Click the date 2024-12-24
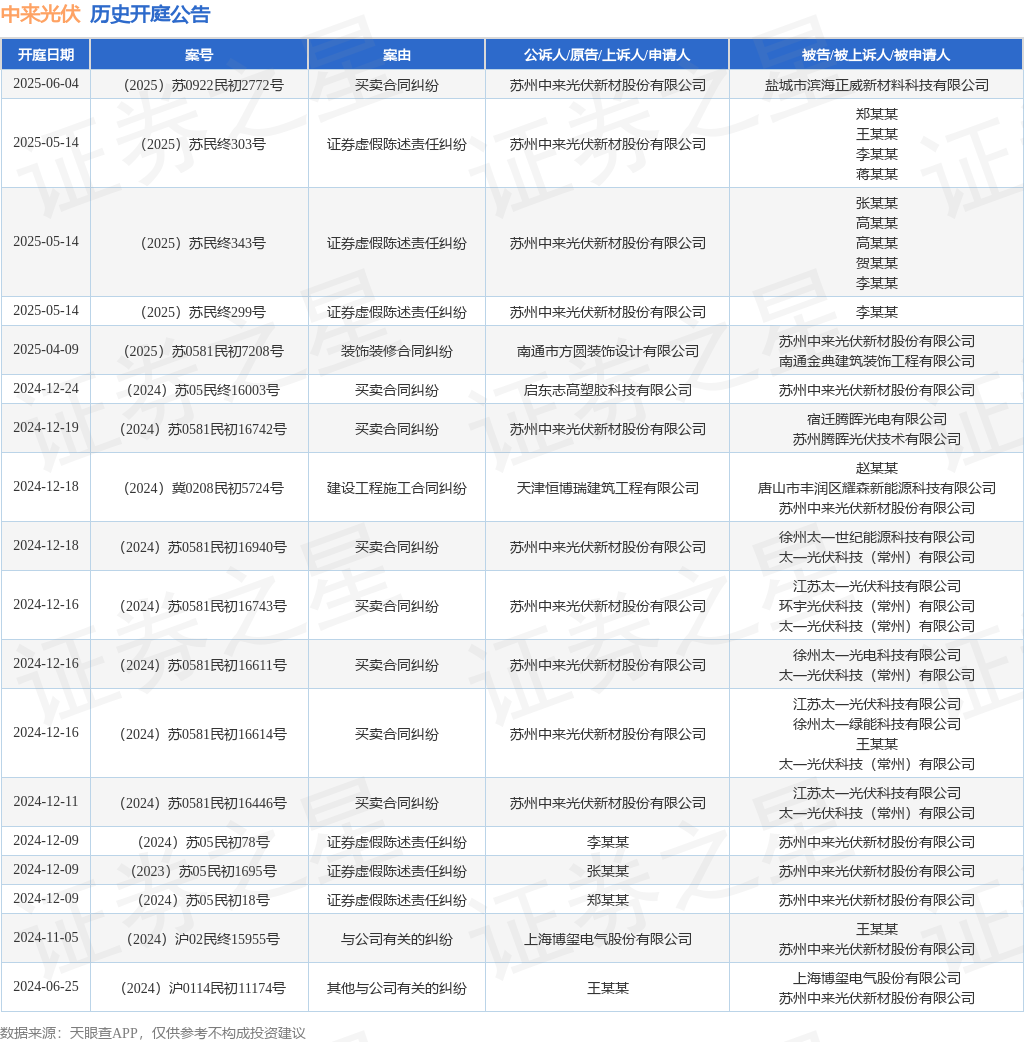1024x1042 pixels. [x=46, y=389]
